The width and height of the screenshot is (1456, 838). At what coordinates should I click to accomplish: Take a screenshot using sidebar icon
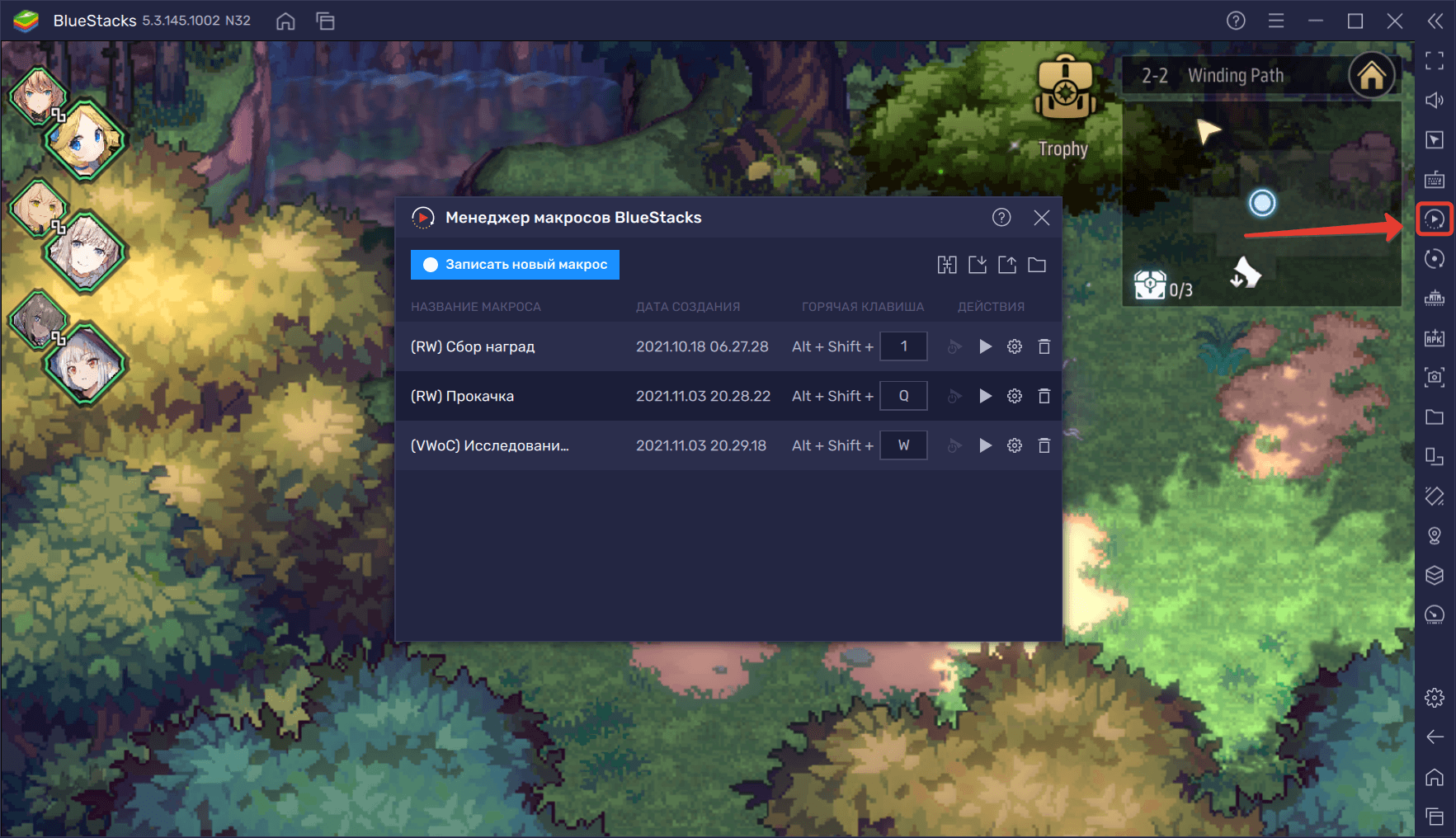1435,377
